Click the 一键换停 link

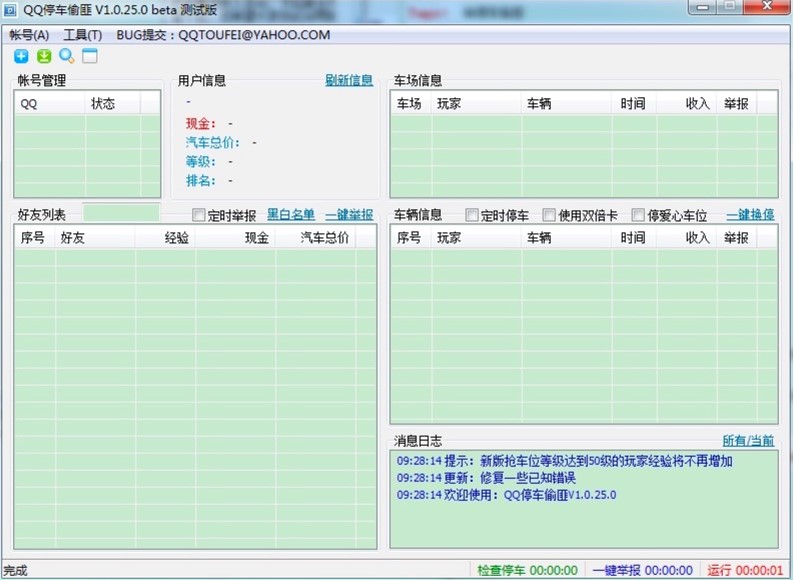(749, 215)
